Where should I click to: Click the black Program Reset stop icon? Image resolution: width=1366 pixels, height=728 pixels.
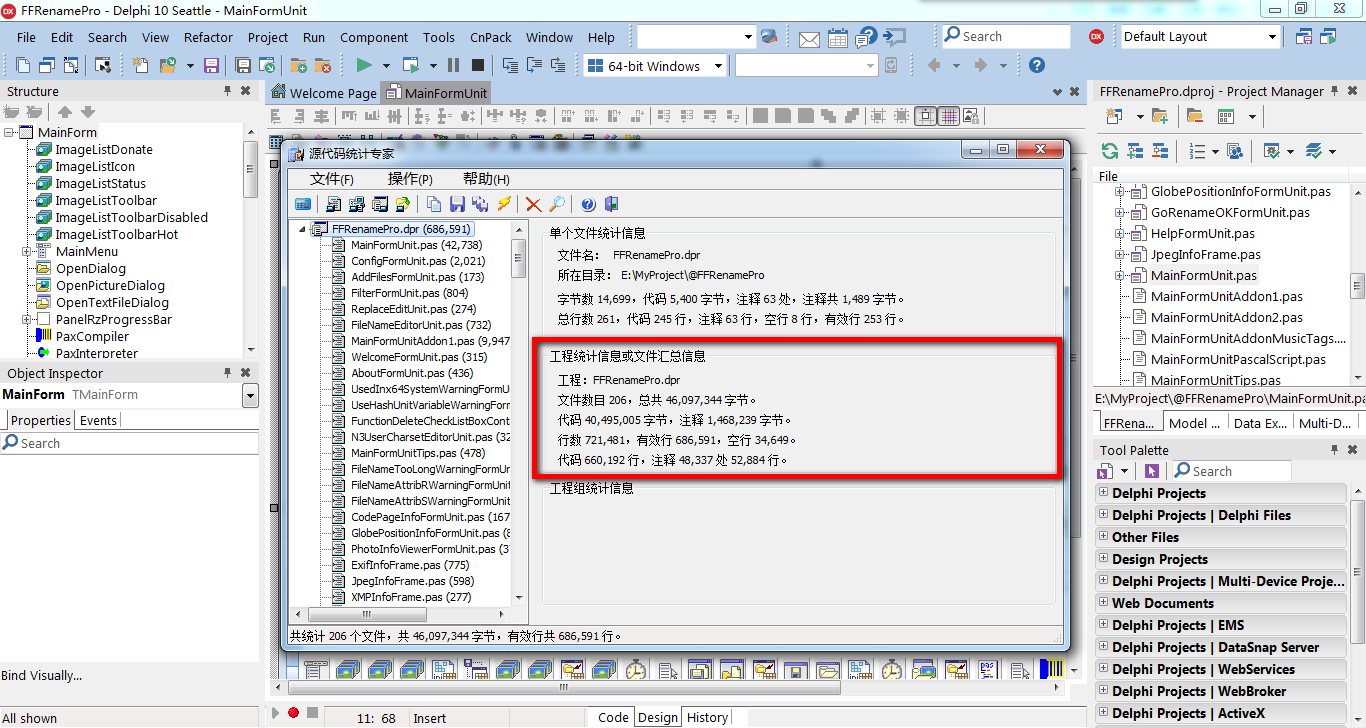478,65
